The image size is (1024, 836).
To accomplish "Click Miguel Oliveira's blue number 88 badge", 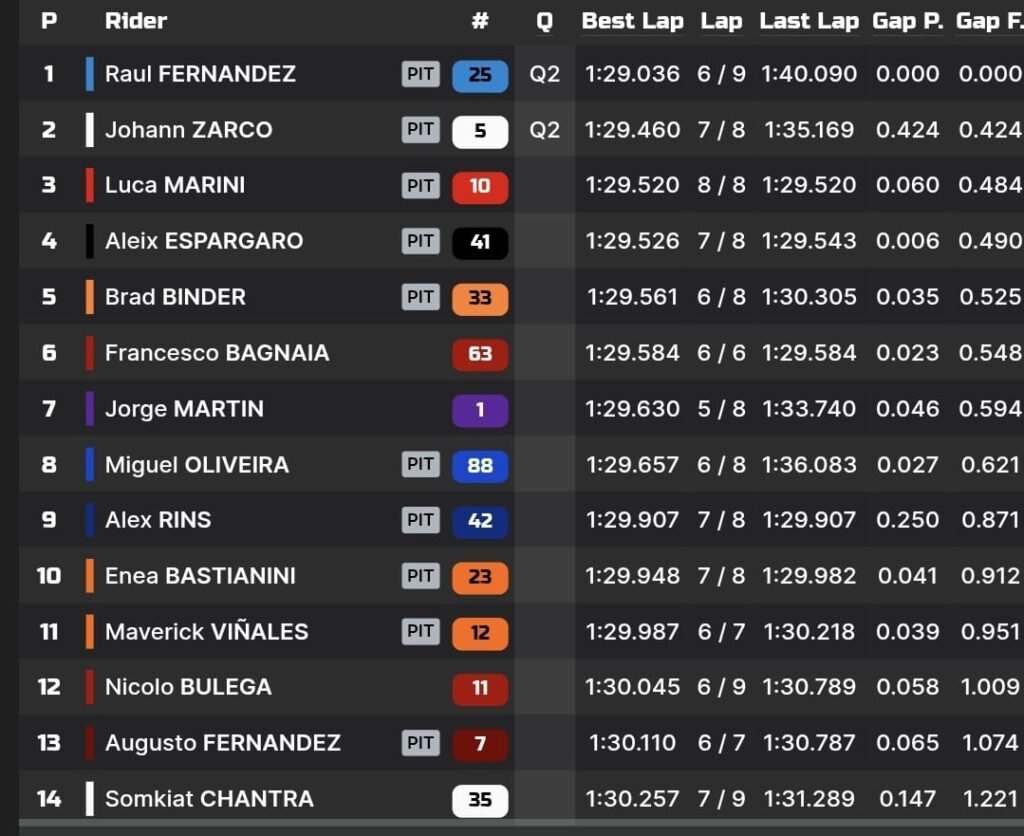I will point(480,466).
